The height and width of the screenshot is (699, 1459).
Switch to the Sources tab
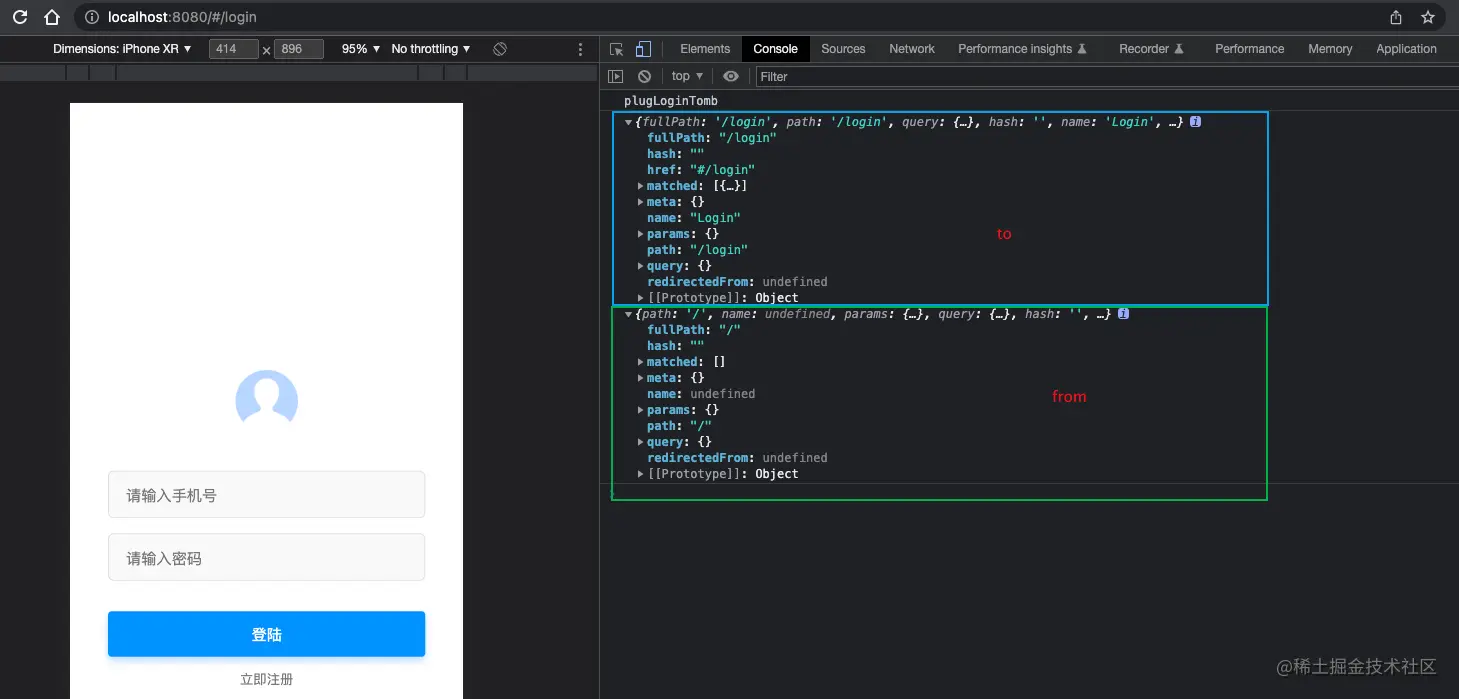point(843,49)
